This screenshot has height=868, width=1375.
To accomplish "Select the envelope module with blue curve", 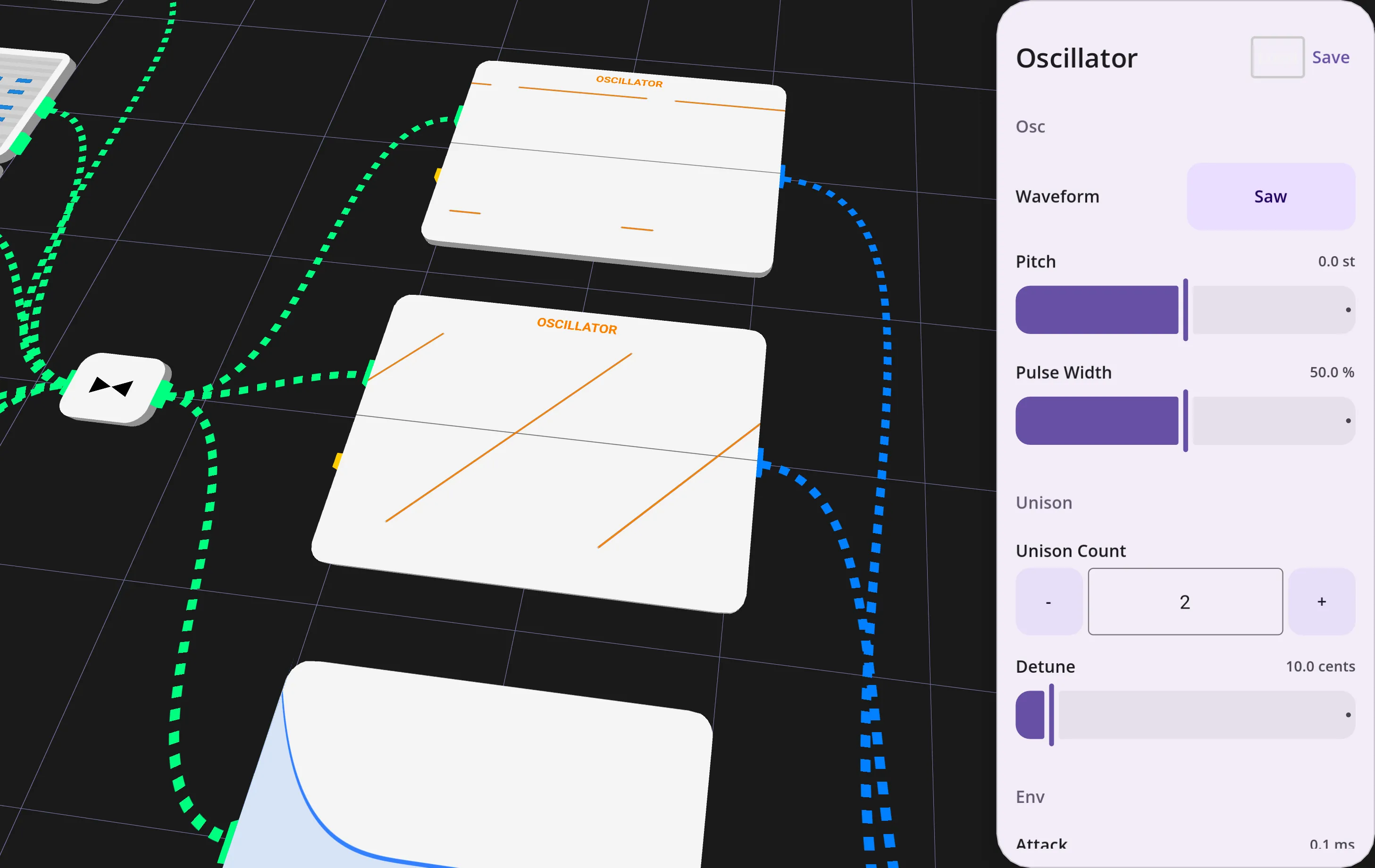I will (468, 765).
